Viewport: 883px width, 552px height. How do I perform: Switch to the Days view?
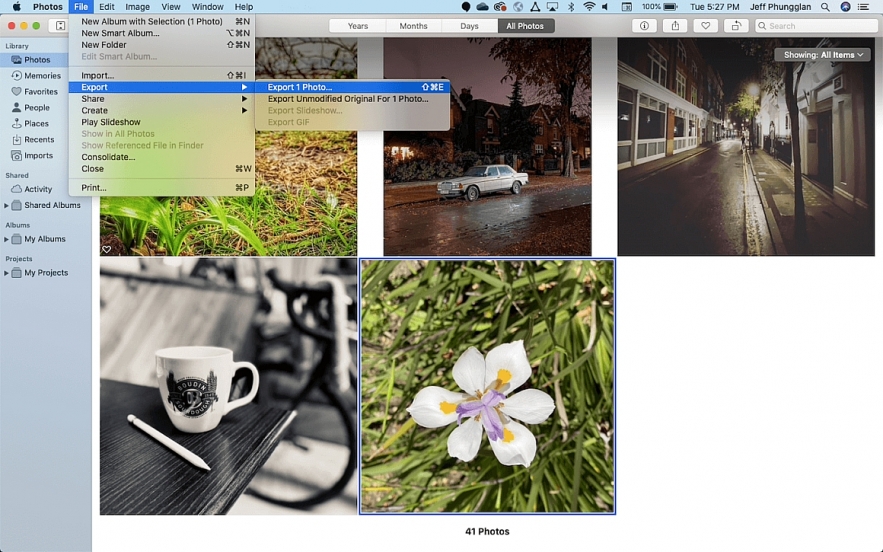(x=469, y=26)
